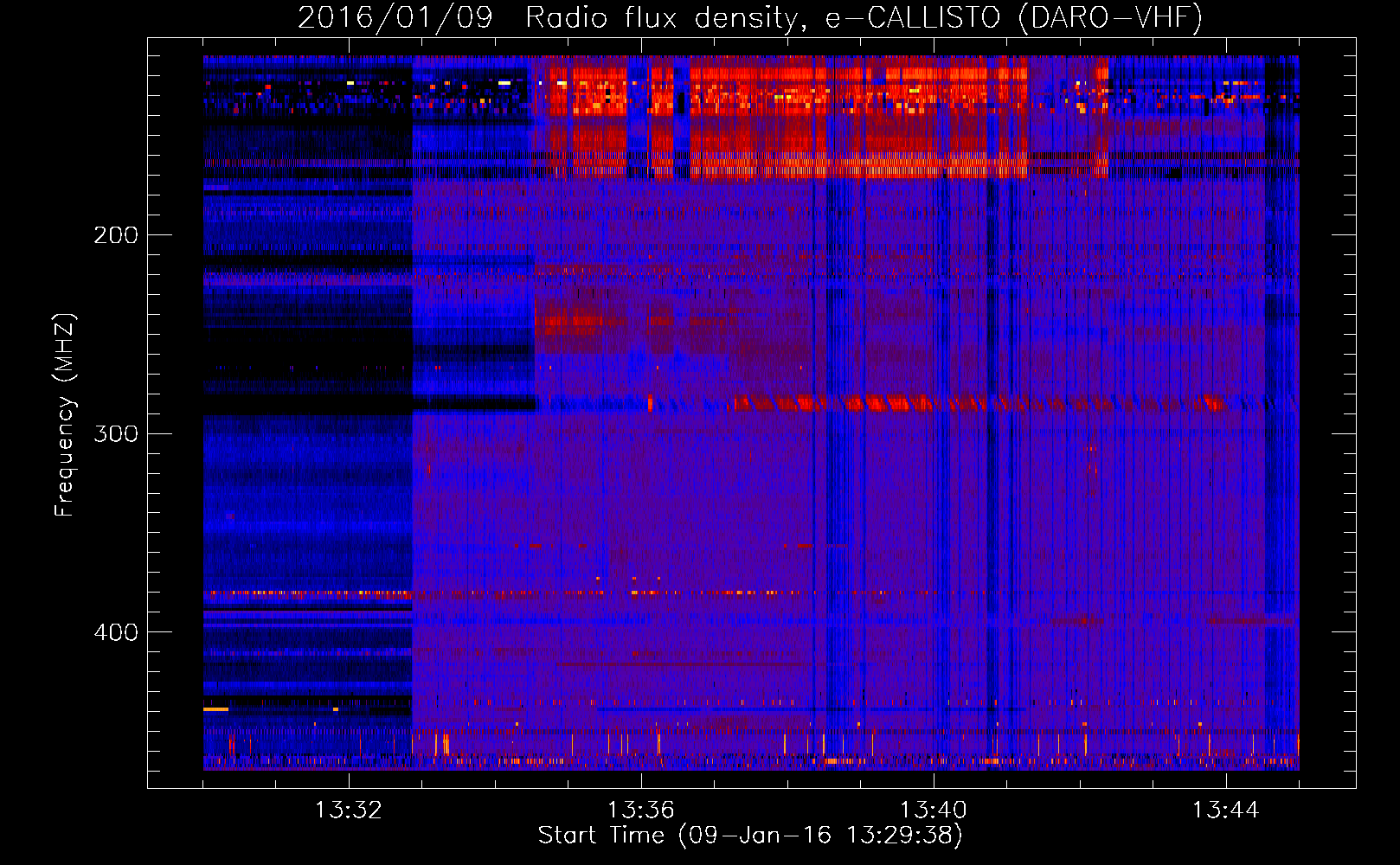1400x865 pixels.
Task: Click the 400 frequency tick label
Action: 116,632
